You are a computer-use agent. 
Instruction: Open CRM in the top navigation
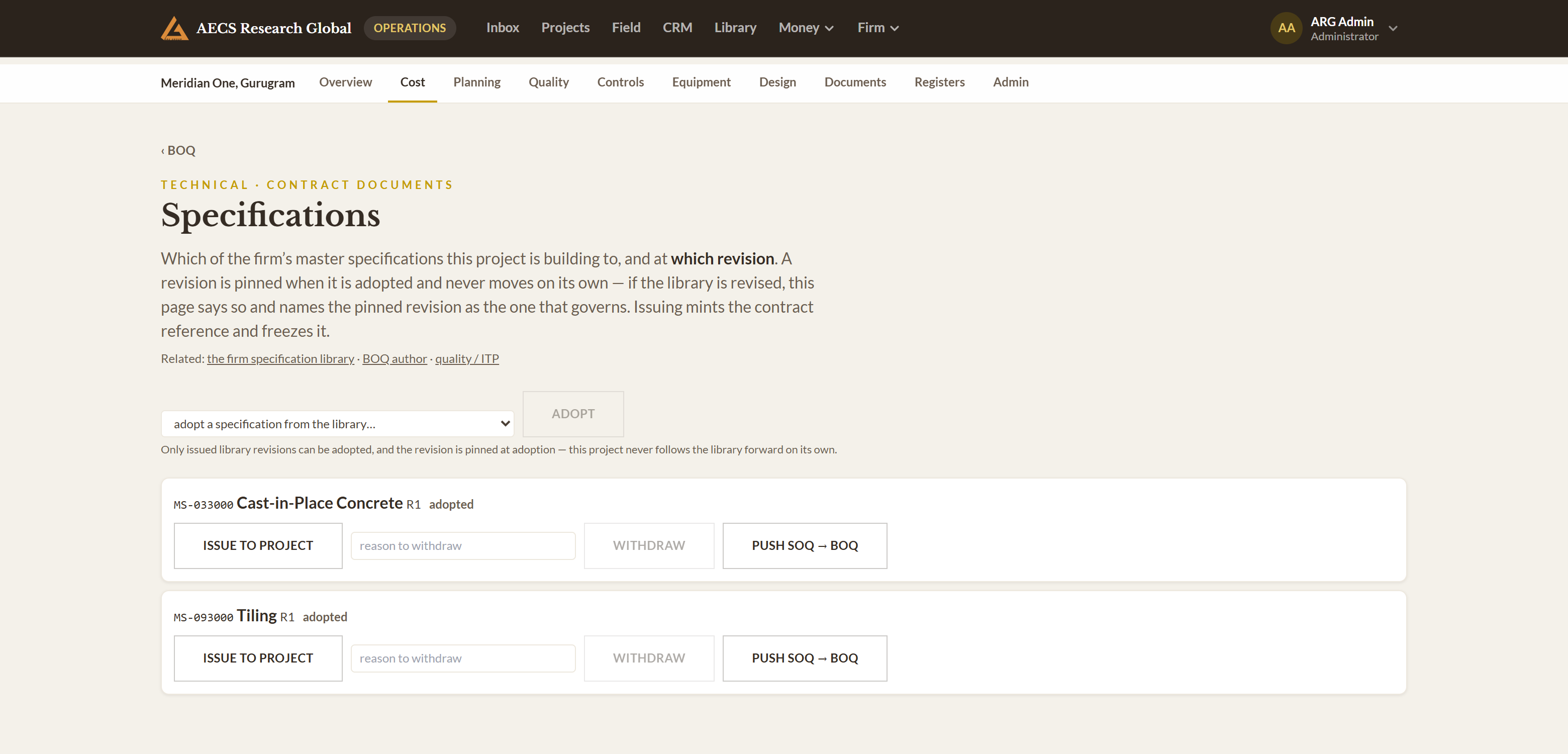click(677, 28)
